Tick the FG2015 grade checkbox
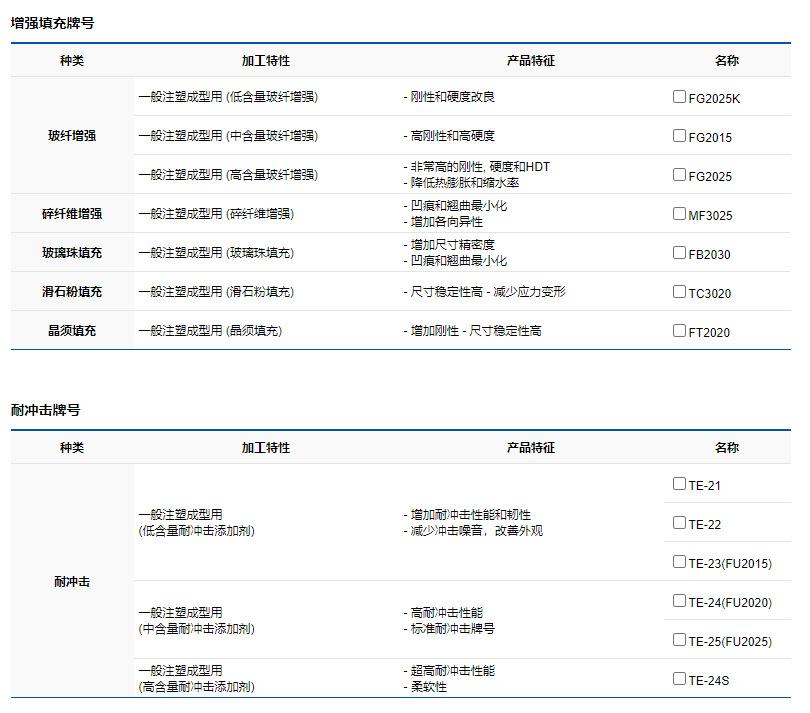The image size is (810, 713). [680, 136]
